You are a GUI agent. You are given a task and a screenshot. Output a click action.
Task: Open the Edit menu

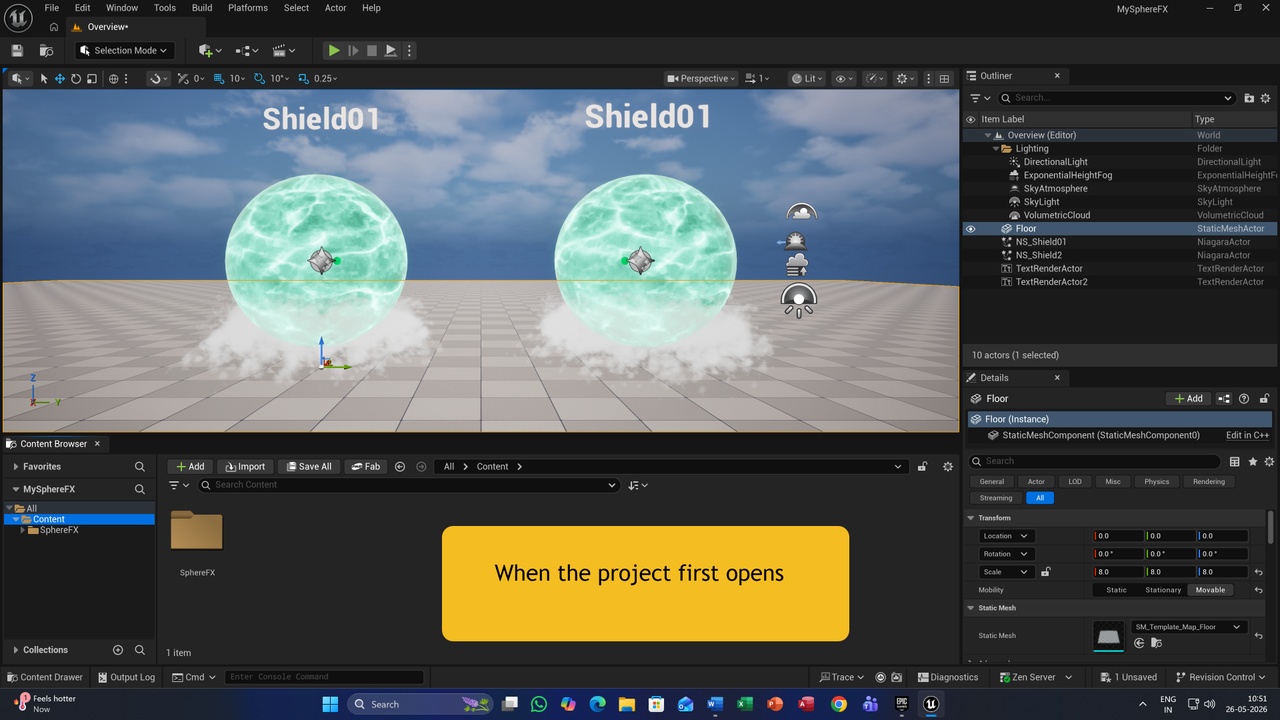click(x=83, y=8)
